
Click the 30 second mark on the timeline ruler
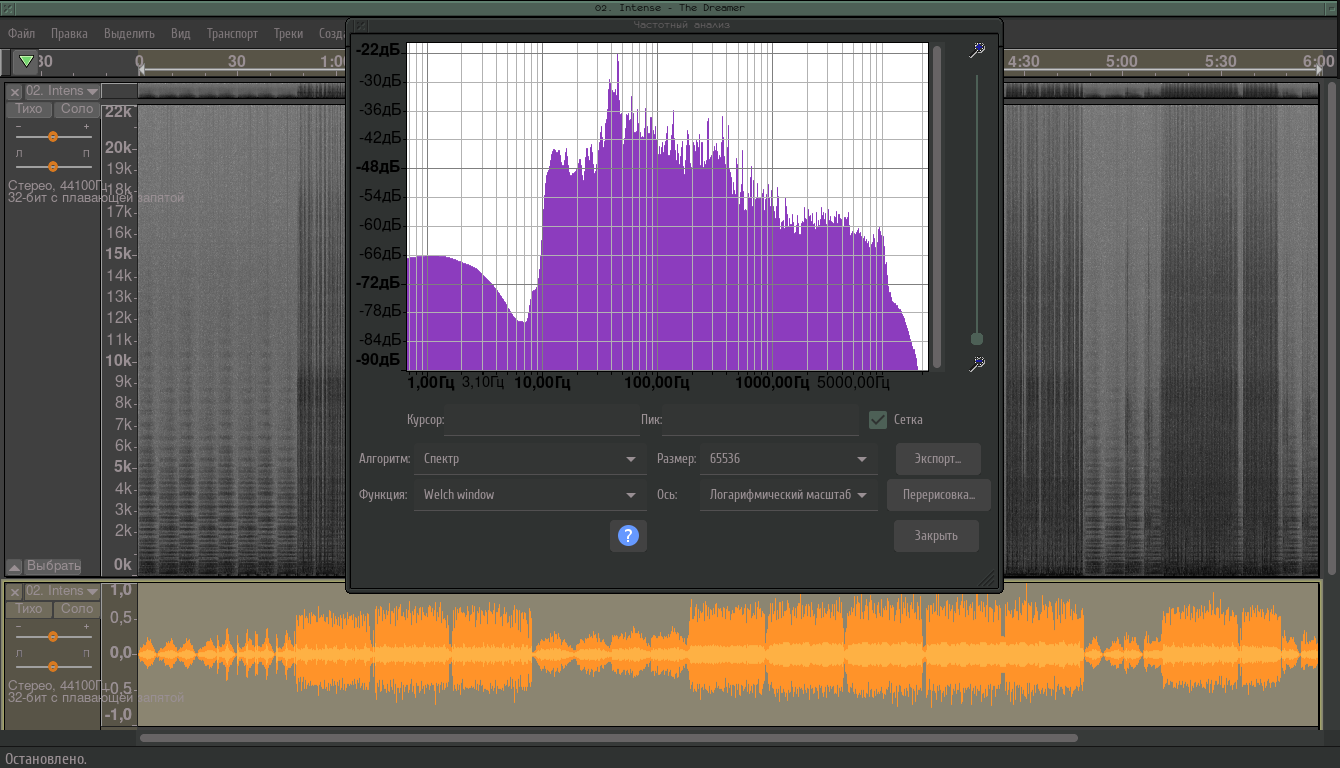237,61
